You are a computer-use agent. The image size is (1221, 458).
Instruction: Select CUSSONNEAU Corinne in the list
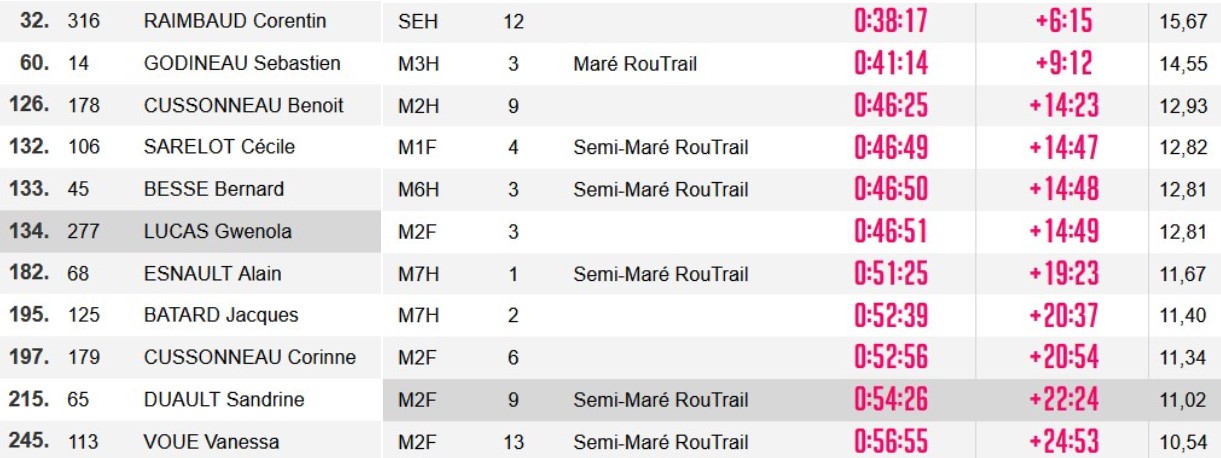[250, 357]
